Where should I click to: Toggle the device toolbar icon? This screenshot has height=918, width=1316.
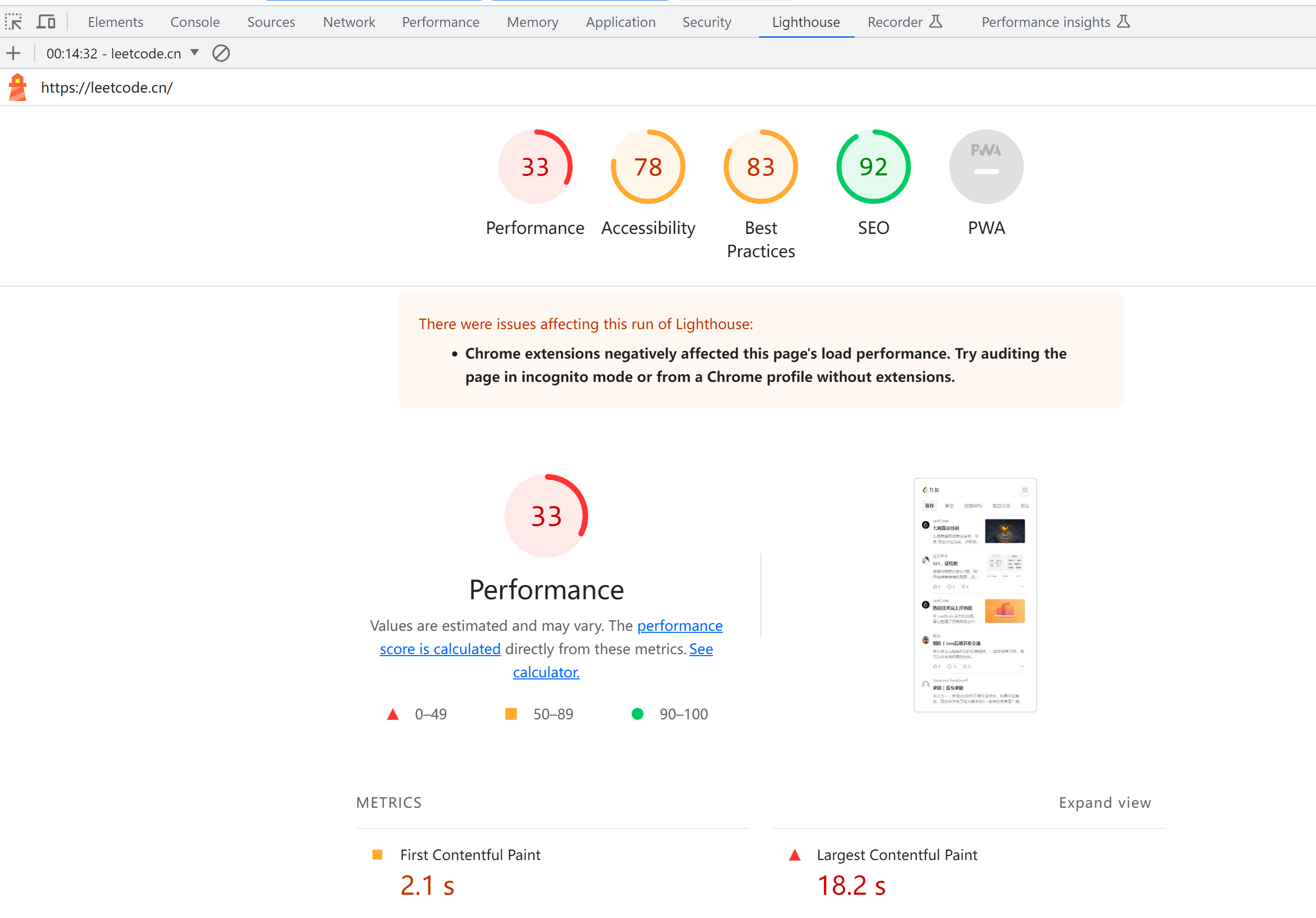[x=46, y=22]
